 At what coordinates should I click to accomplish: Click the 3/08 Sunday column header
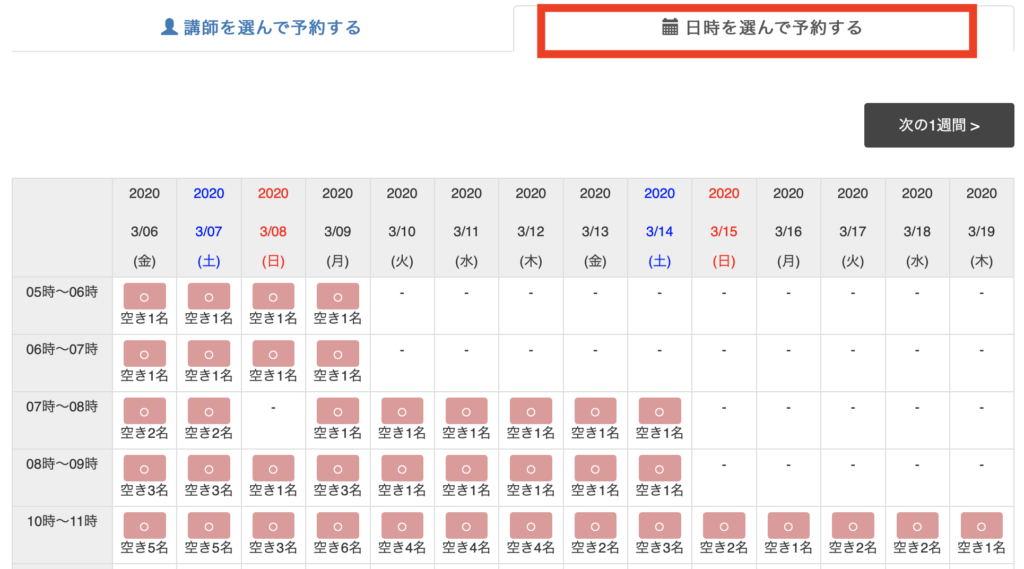[x=273, y=230]
